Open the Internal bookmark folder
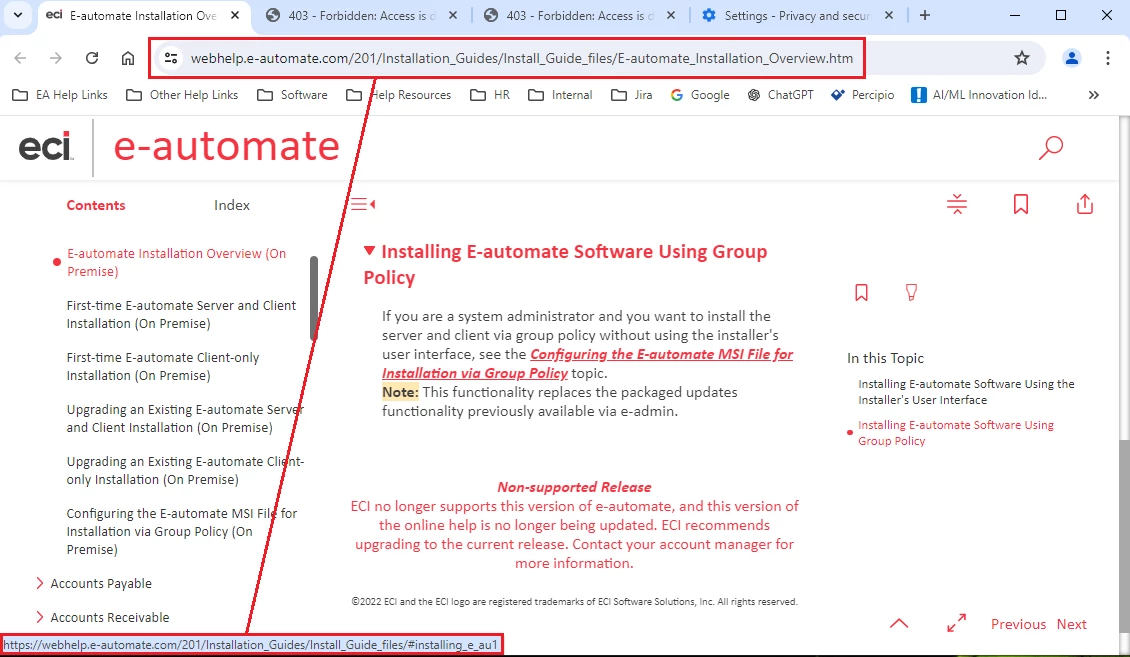This screenshot has width=1130, height=657. (560, 95)
